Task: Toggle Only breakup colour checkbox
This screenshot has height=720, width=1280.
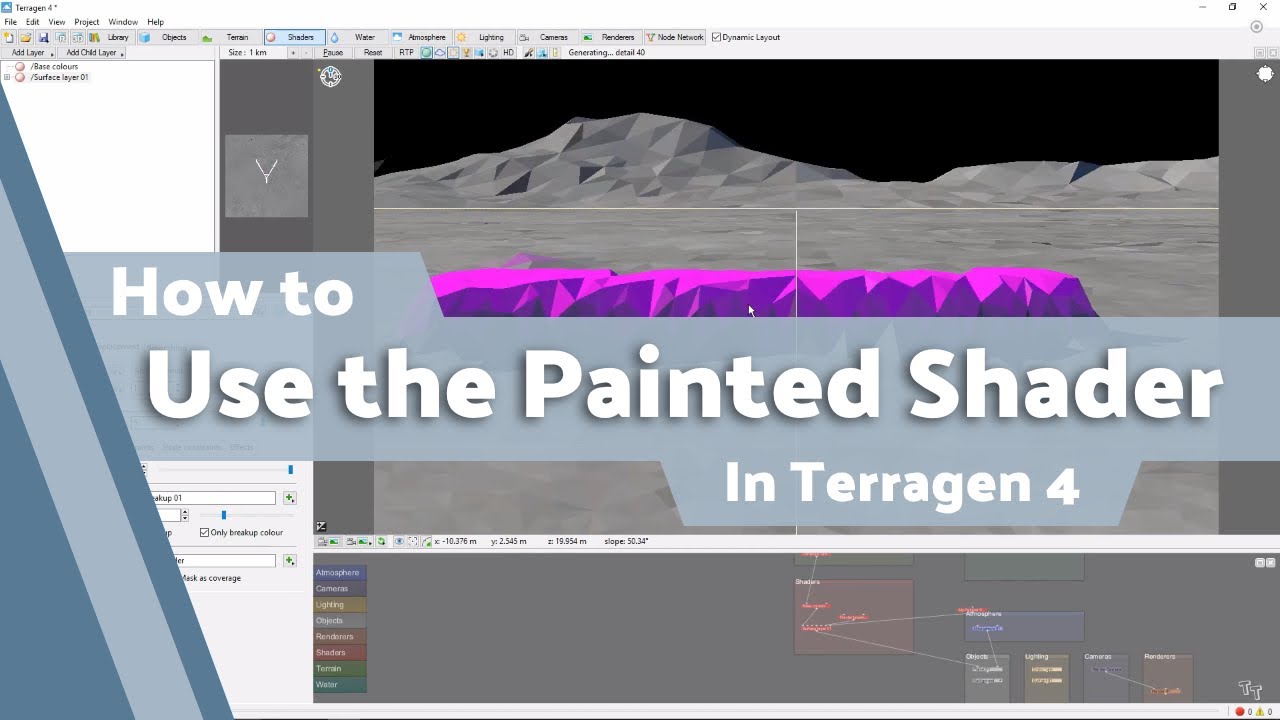Action: pyautogui.click(x=204, y=533)
